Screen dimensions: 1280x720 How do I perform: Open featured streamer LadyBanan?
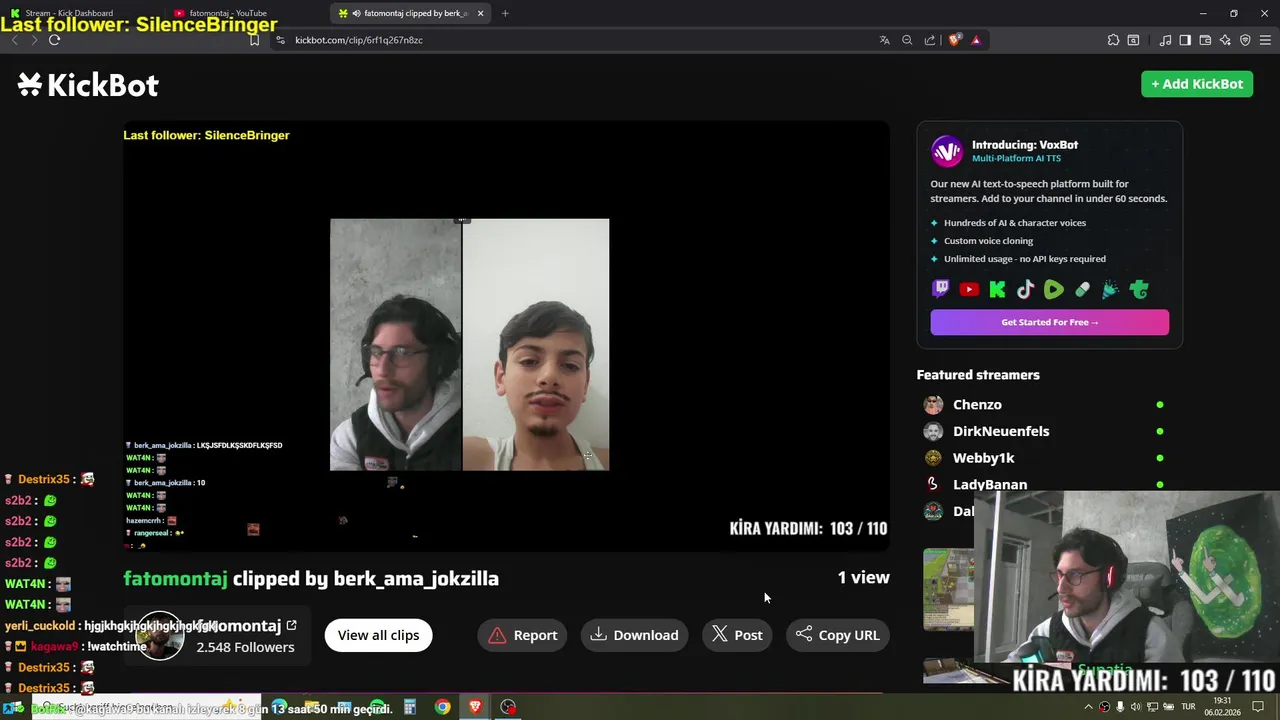tap(990, 484)
